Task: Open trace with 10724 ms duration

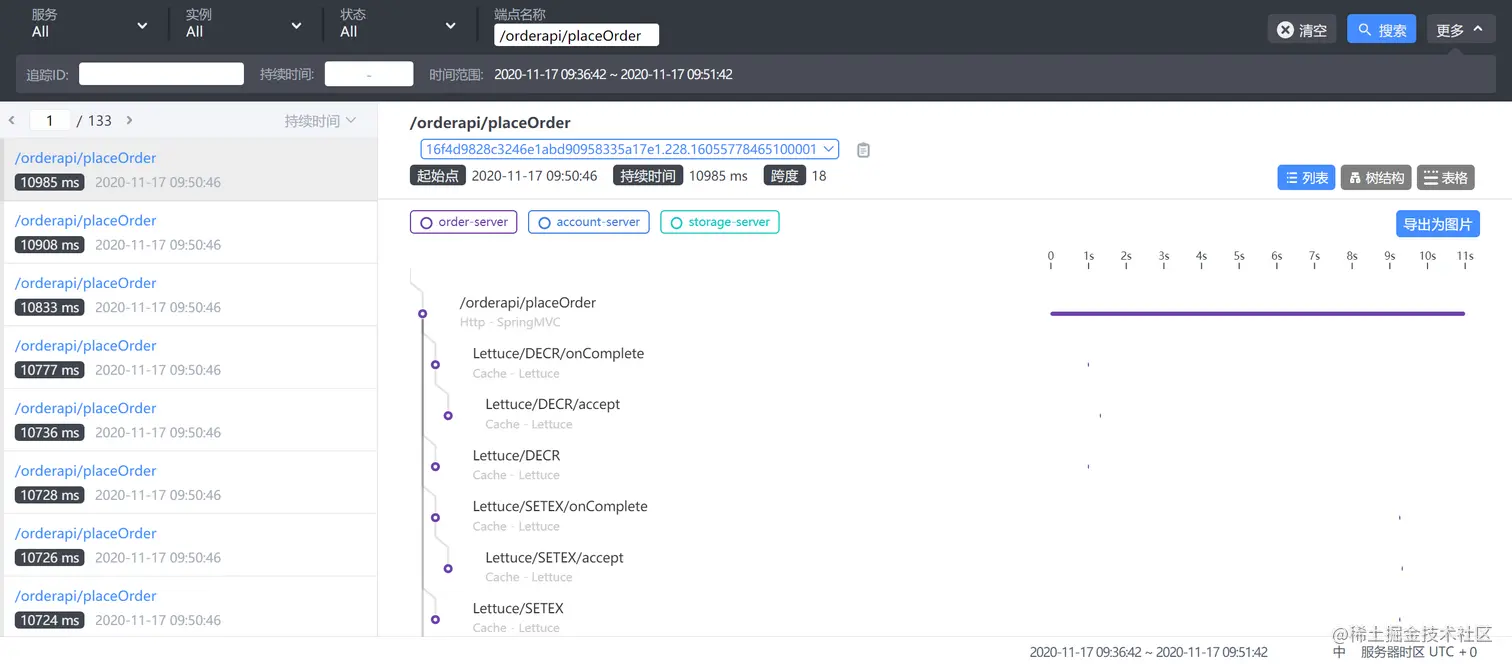Action: (190, 607)
